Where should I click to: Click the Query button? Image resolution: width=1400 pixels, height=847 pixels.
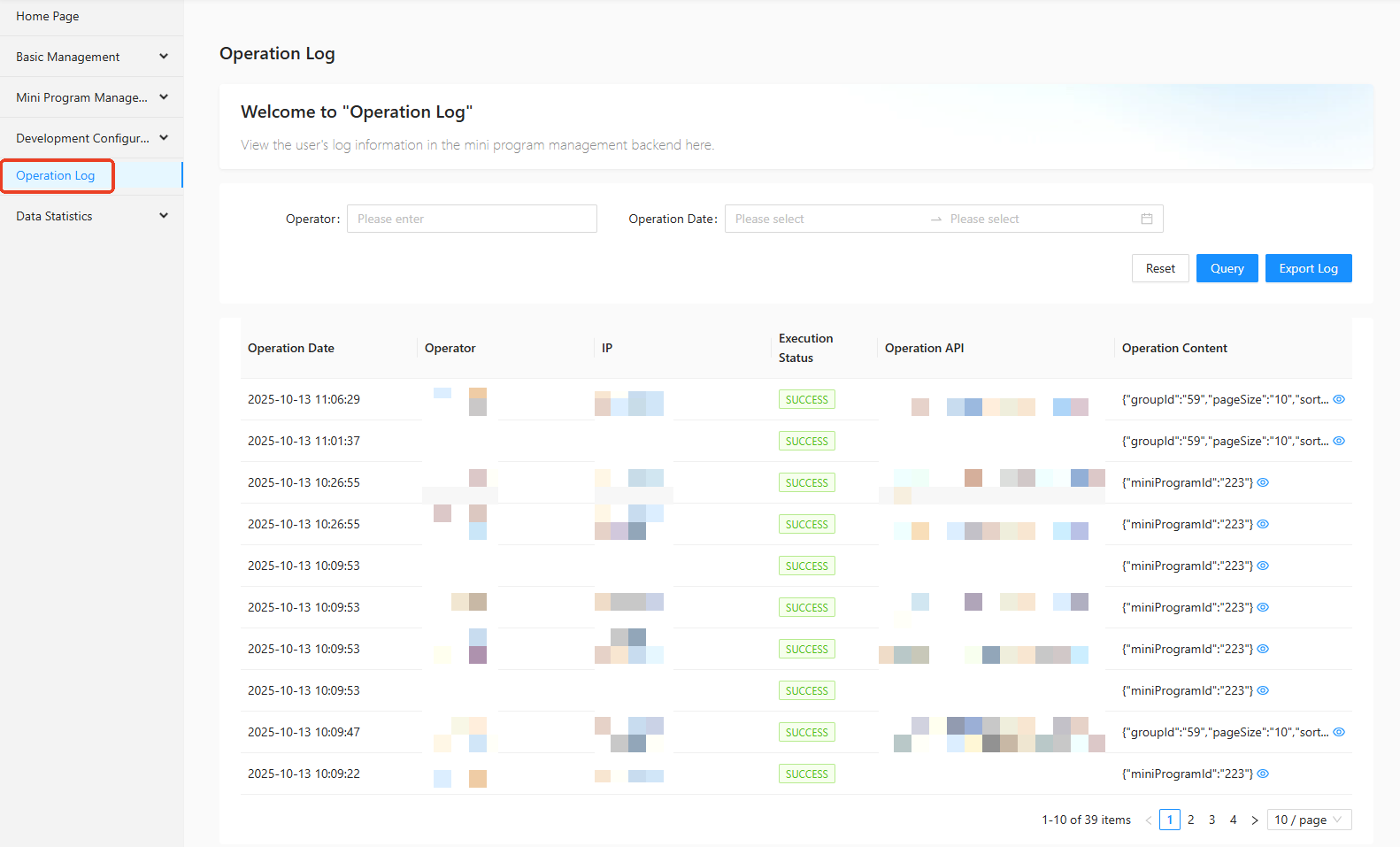[1227, 268]
